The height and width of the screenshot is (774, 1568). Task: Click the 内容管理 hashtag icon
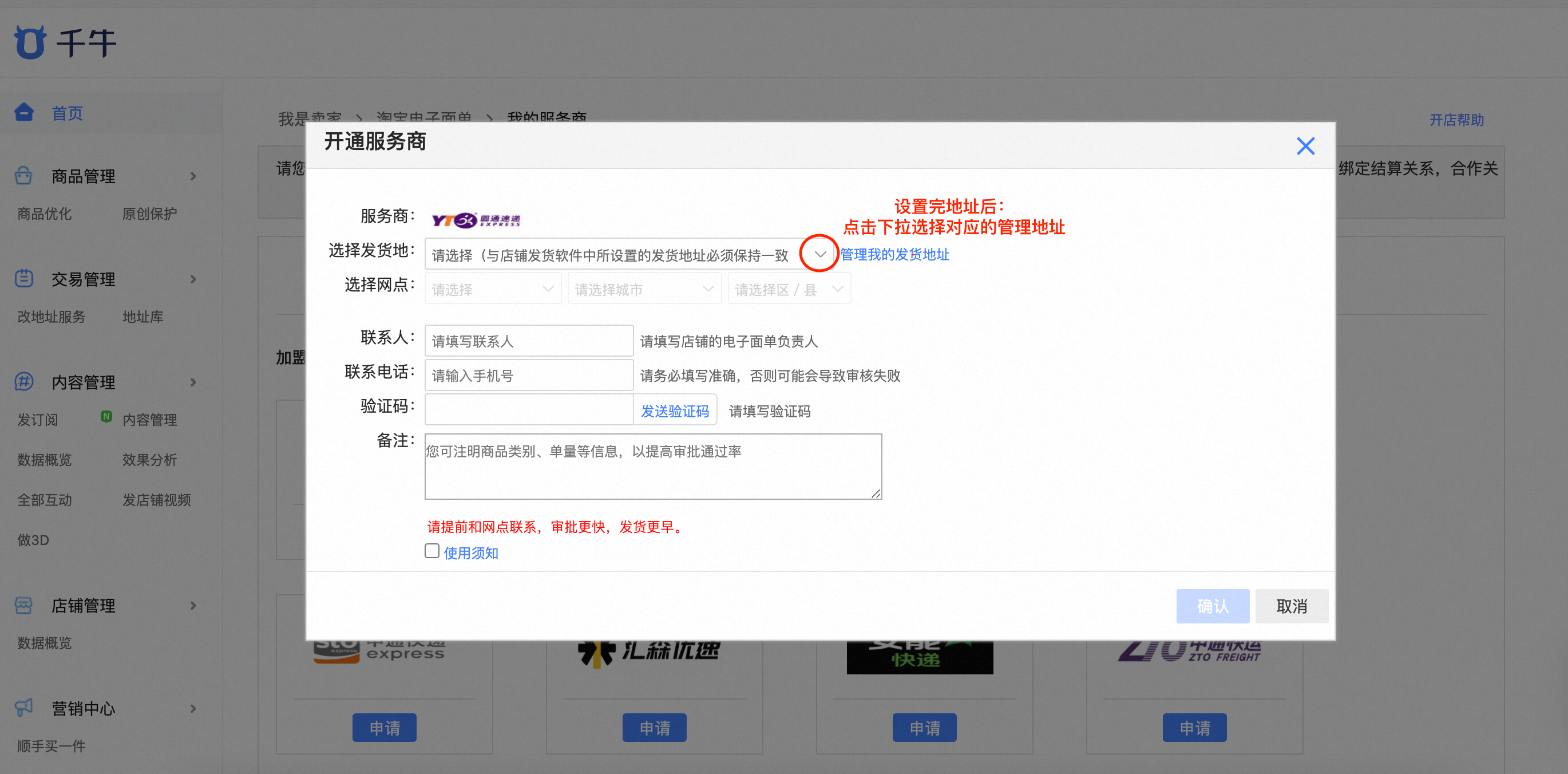23,381
